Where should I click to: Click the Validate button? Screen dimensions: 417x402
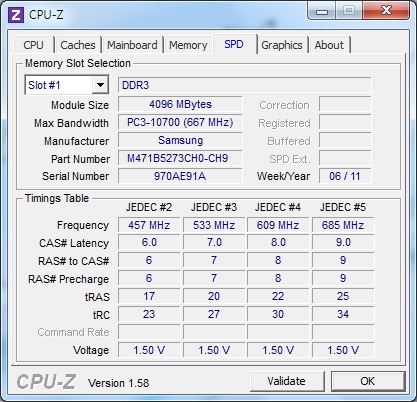tap(286, 381)
